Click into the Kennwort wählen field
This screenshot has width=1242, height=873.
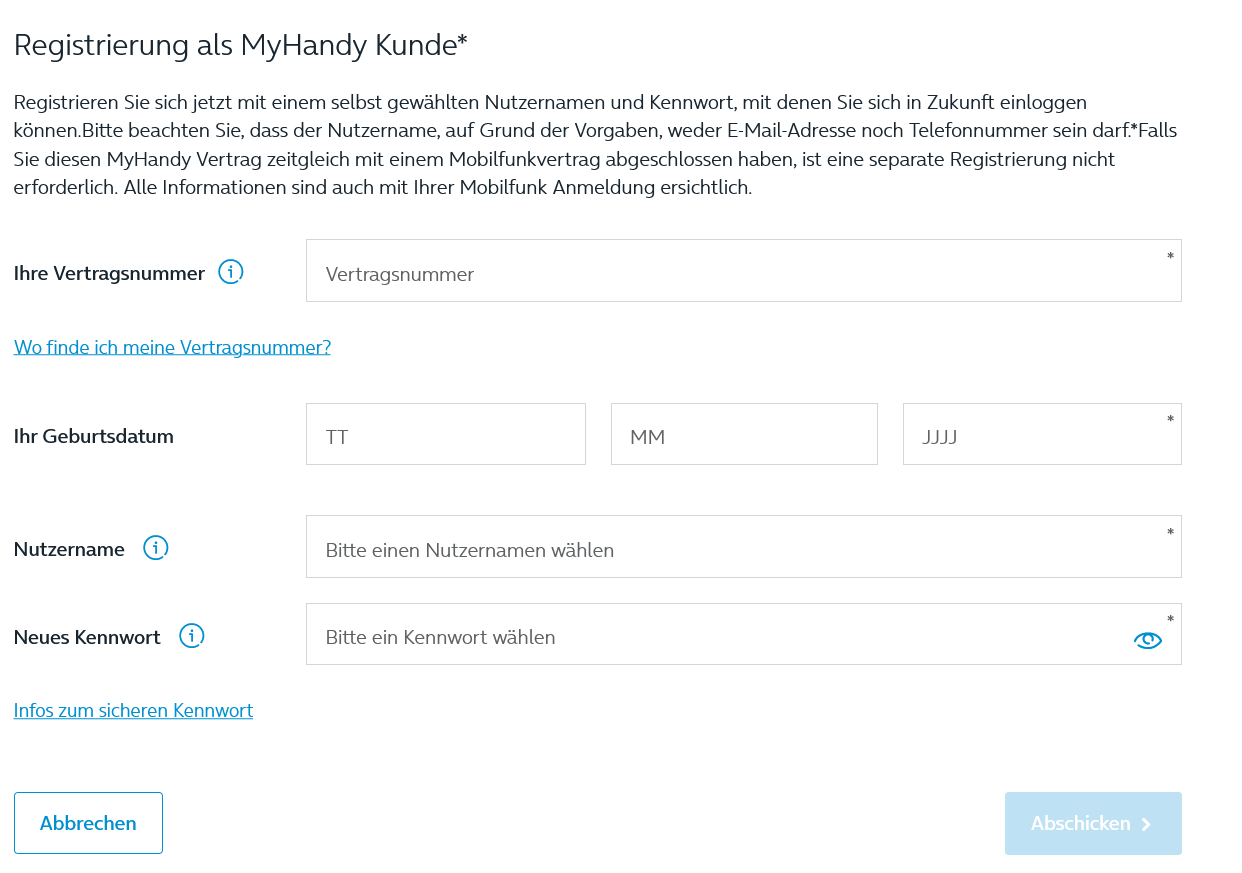pos(744,634)
